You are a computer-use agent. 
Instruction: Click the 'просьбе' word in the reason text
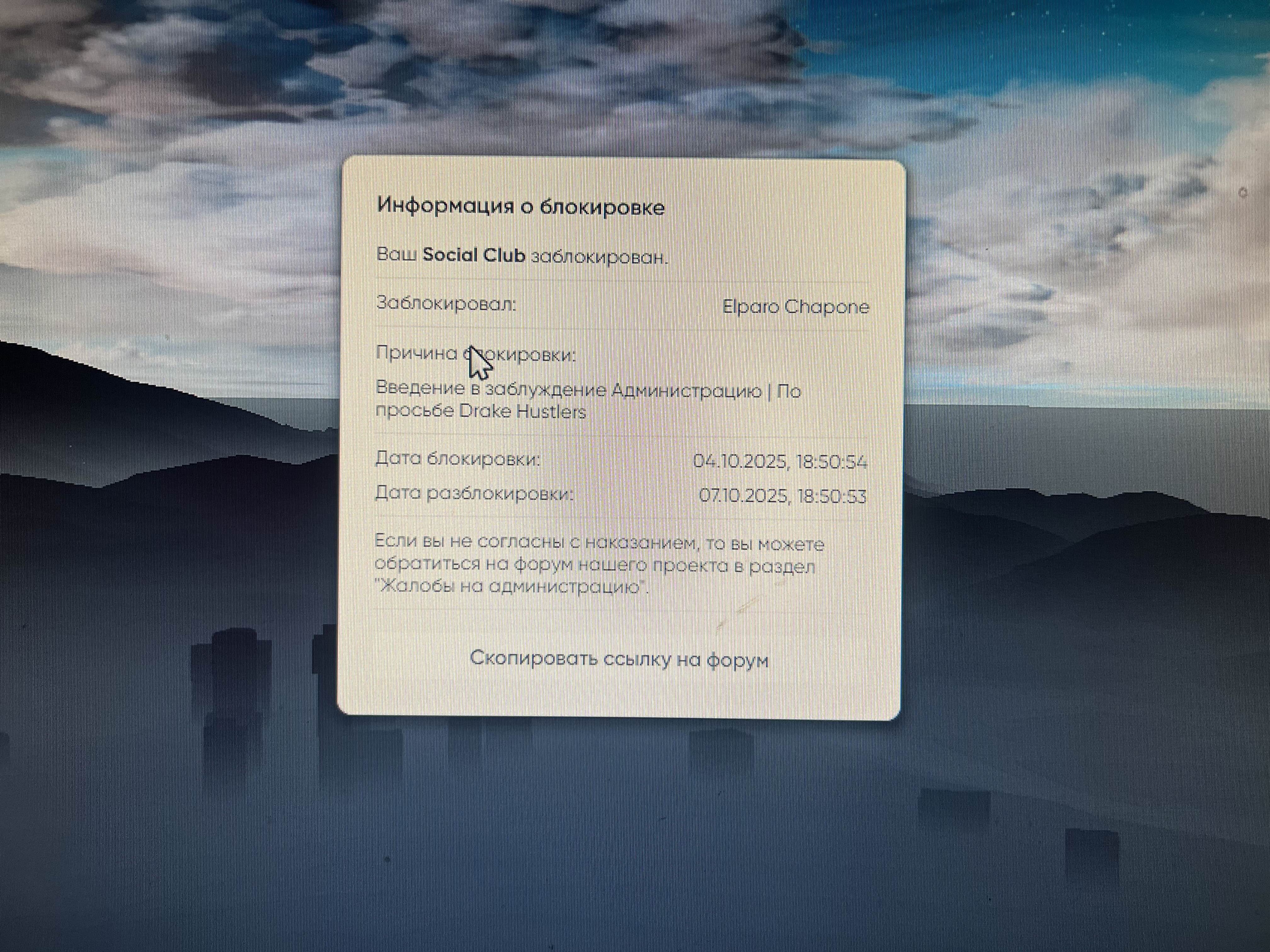(414, 411)
